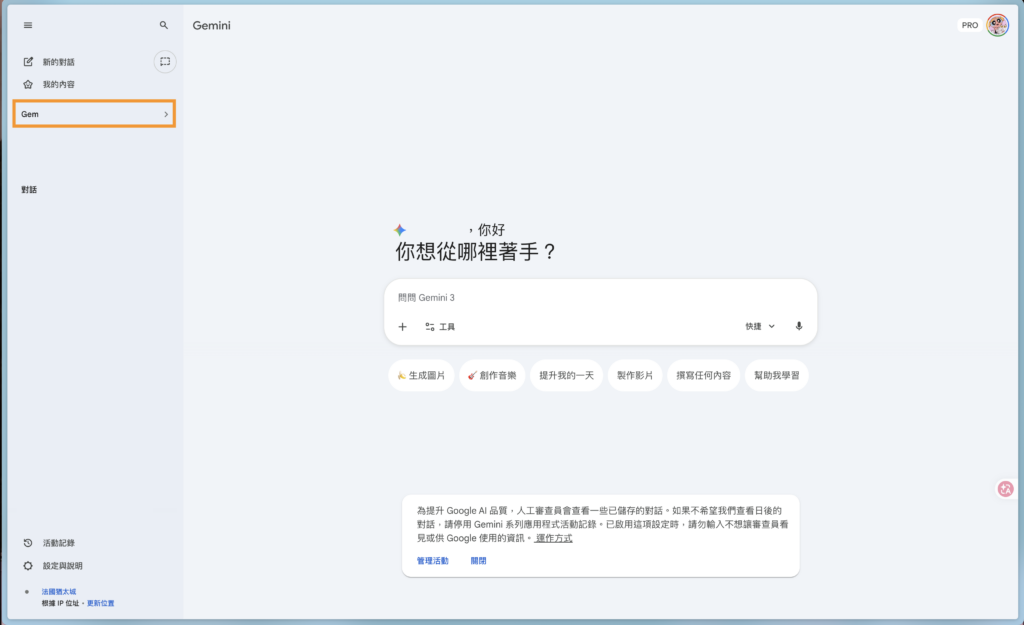Screen dimensions: 1024x625
Task: Select the 創作音樂 suggestion chip
Action: coord(492,376)
